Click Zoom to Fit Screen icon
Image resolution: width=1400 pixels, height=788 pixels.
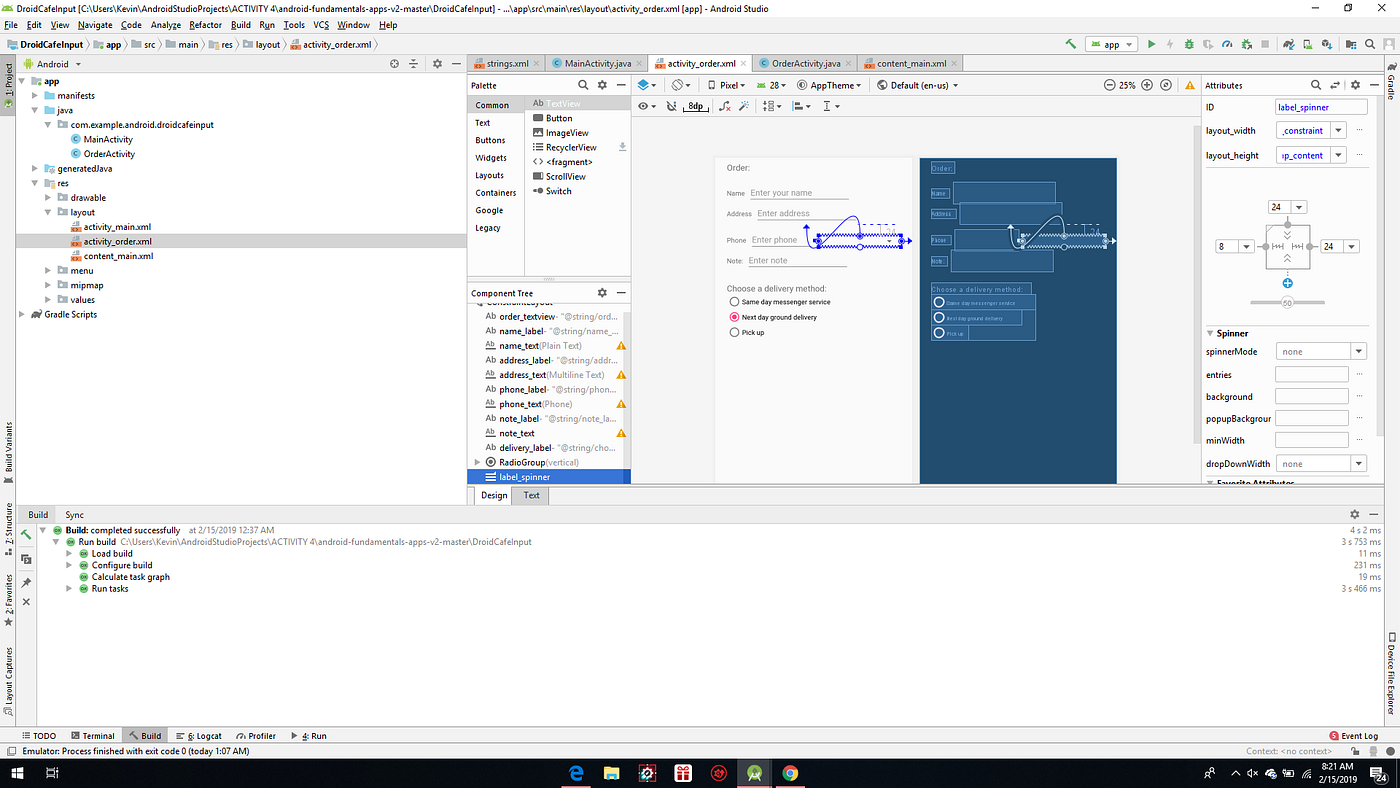1166,85
